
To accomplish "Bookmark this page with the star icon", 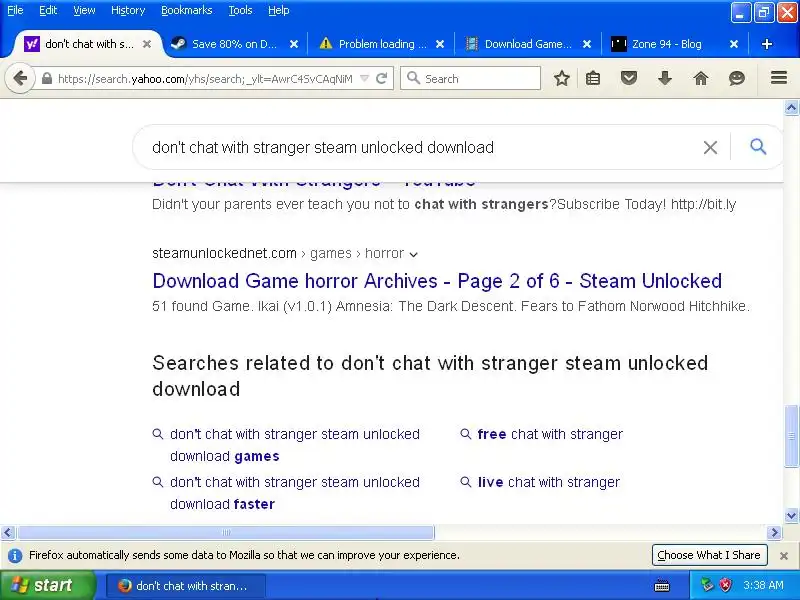I will click(562, 79).
